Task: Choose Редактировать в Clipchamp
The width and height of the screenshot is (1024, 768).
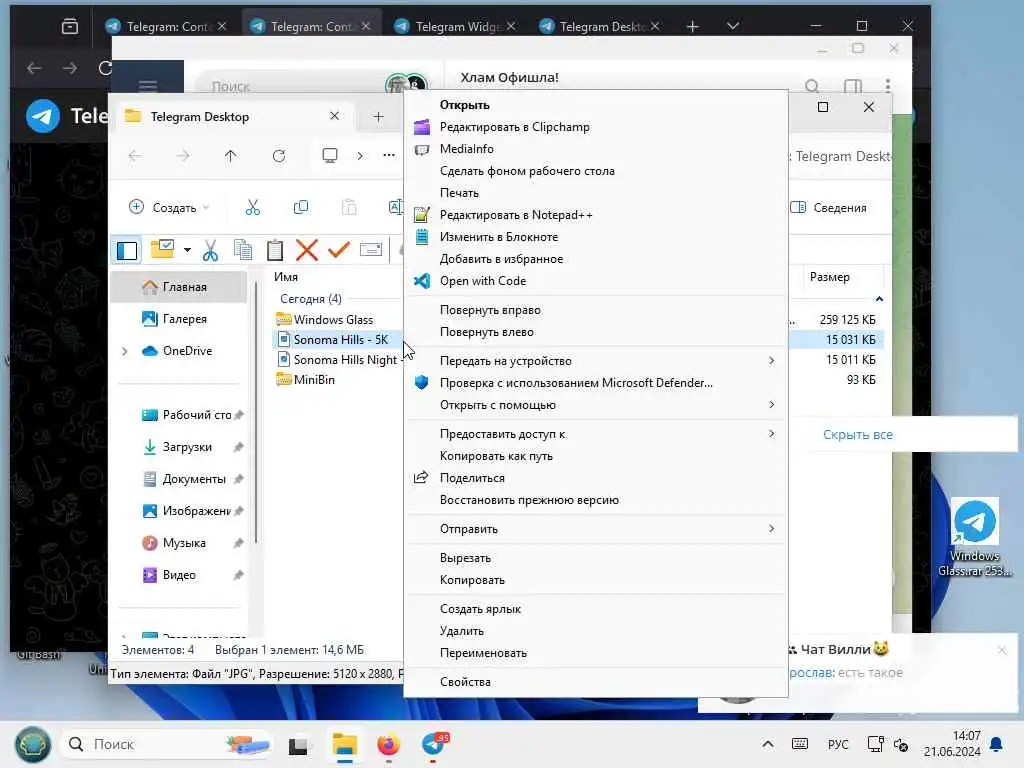Action: pyautogui.click(x=596, y=127)
